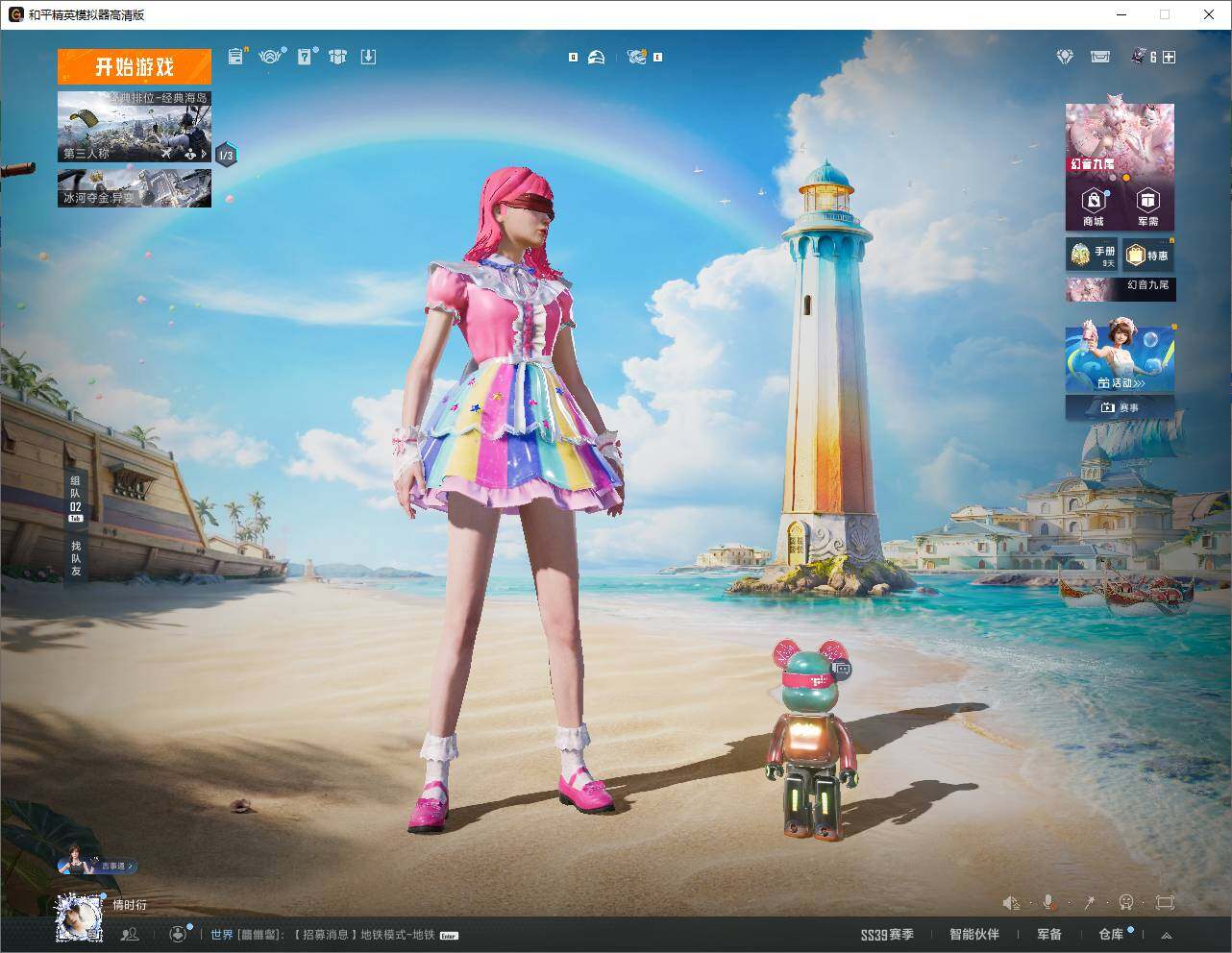Open the helmet icon at top center
1232x953 pixels.
[597, 58]
